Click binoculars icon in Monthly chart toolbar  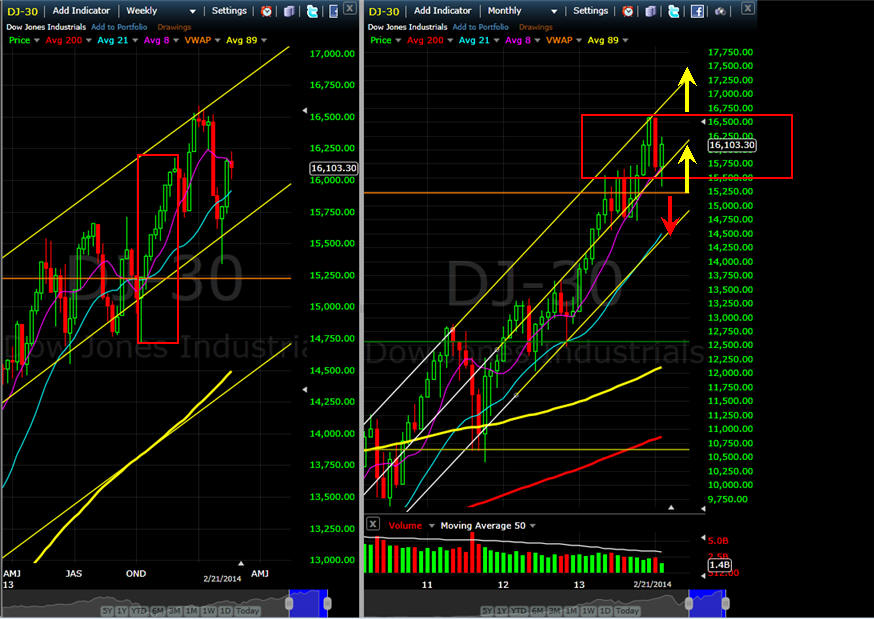[720, 11]
